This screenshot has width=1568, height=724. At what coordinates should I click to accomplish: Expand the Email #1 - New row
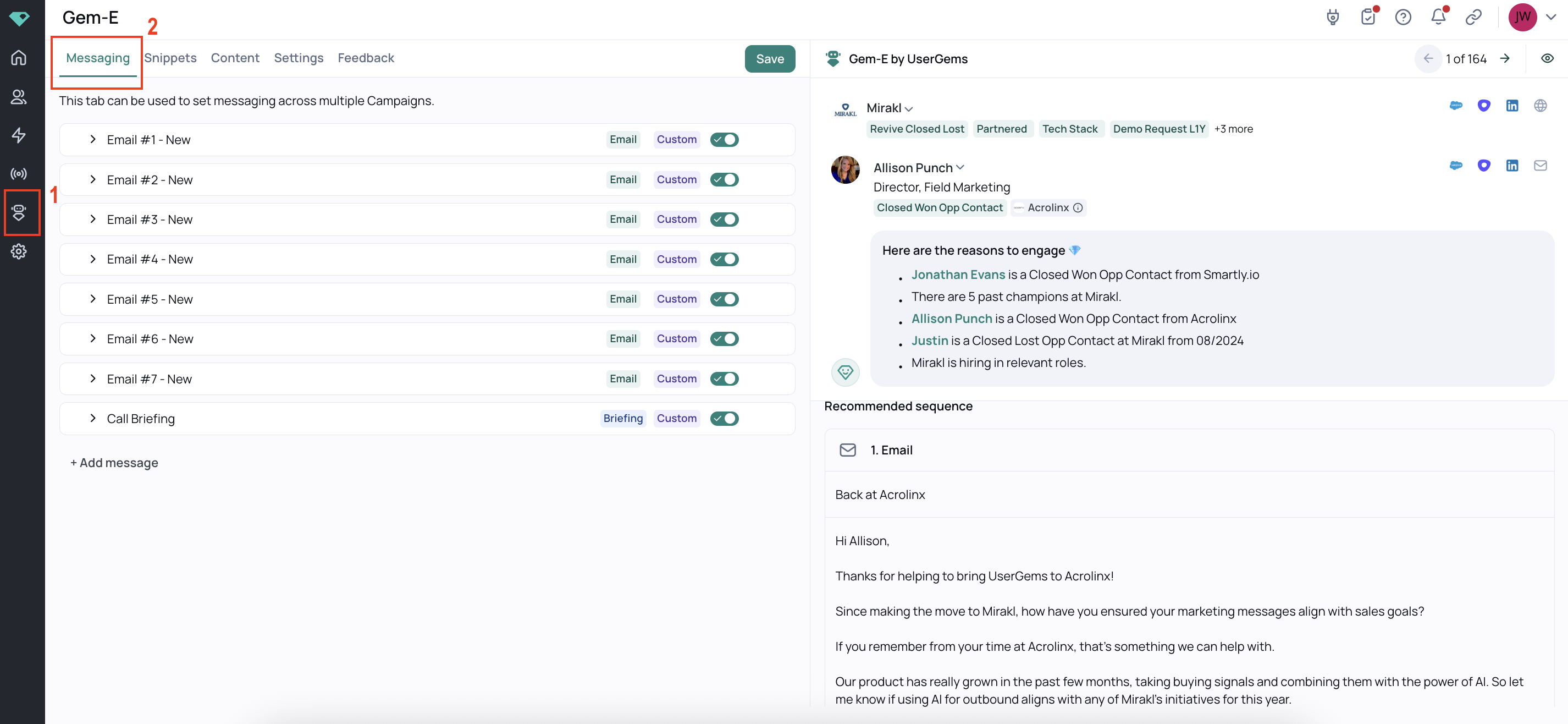coord(92,139)
